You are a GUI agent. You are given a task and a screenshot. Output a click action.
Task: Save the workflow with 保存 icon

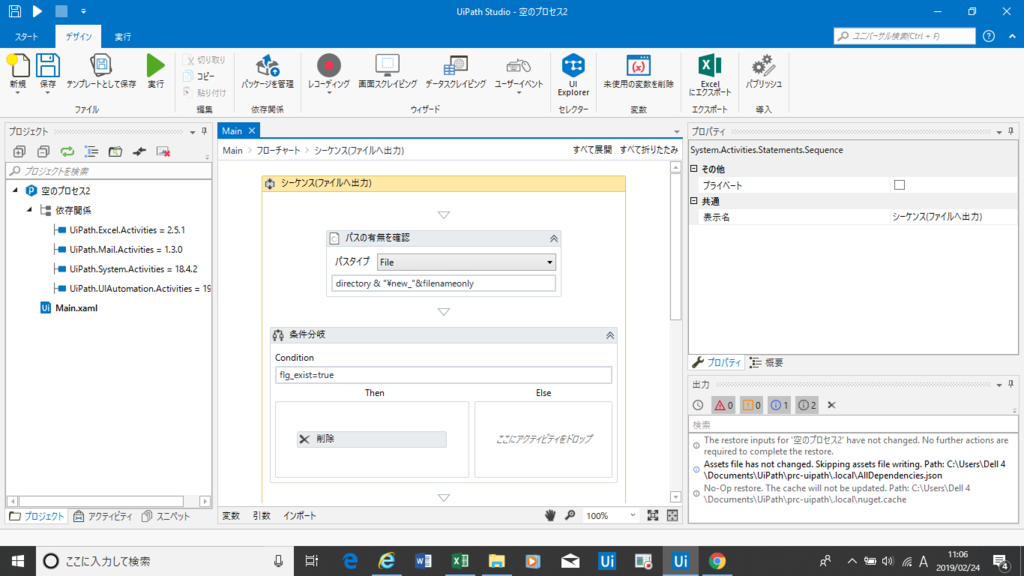click(48, 71)
